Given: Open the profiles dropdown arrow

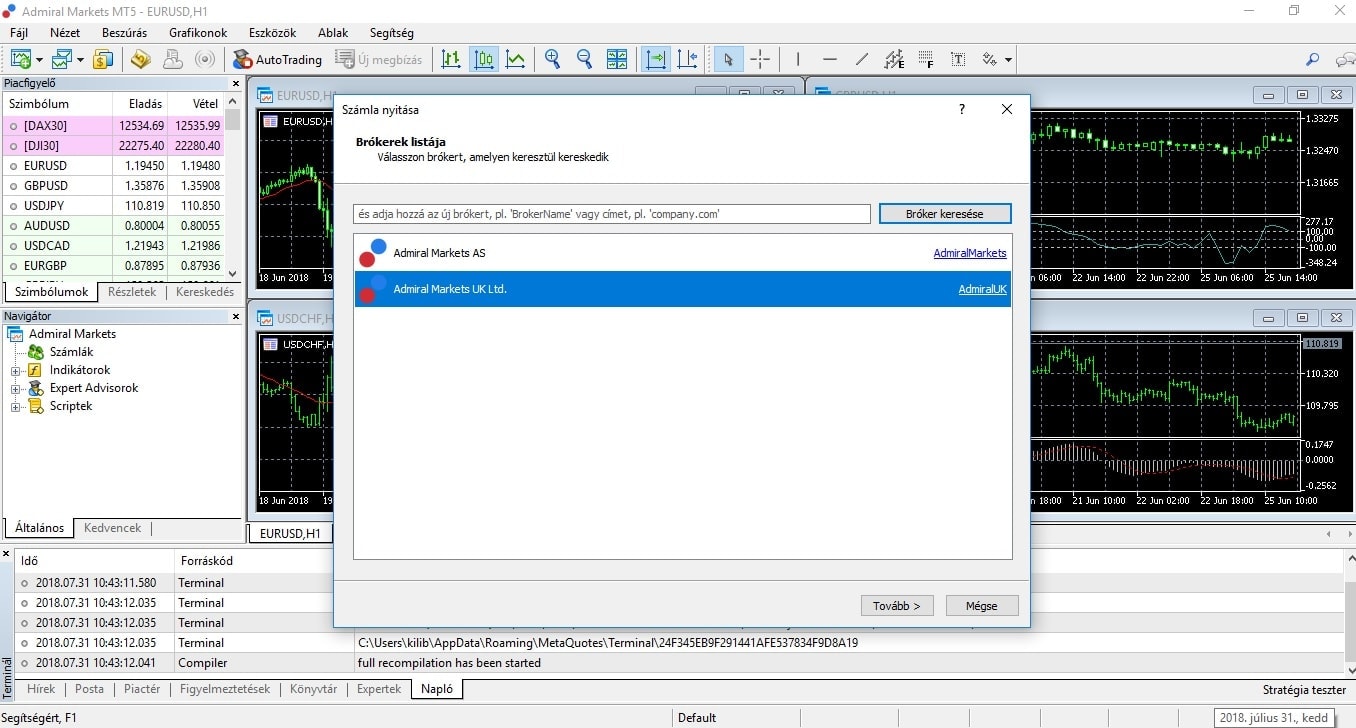Looking at the screenshot, I should tap(80, 60).
